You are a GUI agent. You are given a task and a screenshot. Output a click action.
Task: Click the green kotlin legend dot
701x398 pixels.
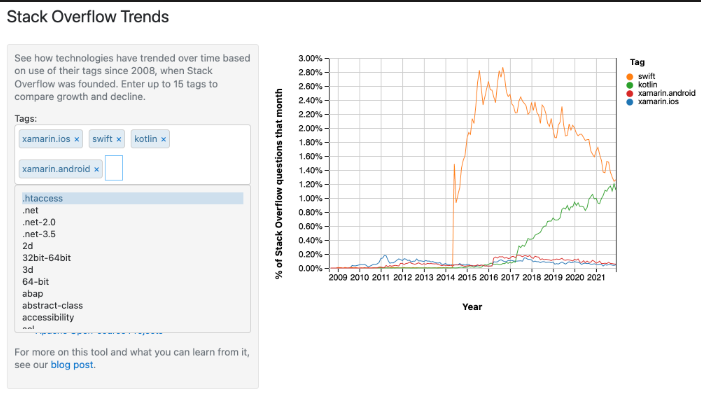[x=630, y=85]
